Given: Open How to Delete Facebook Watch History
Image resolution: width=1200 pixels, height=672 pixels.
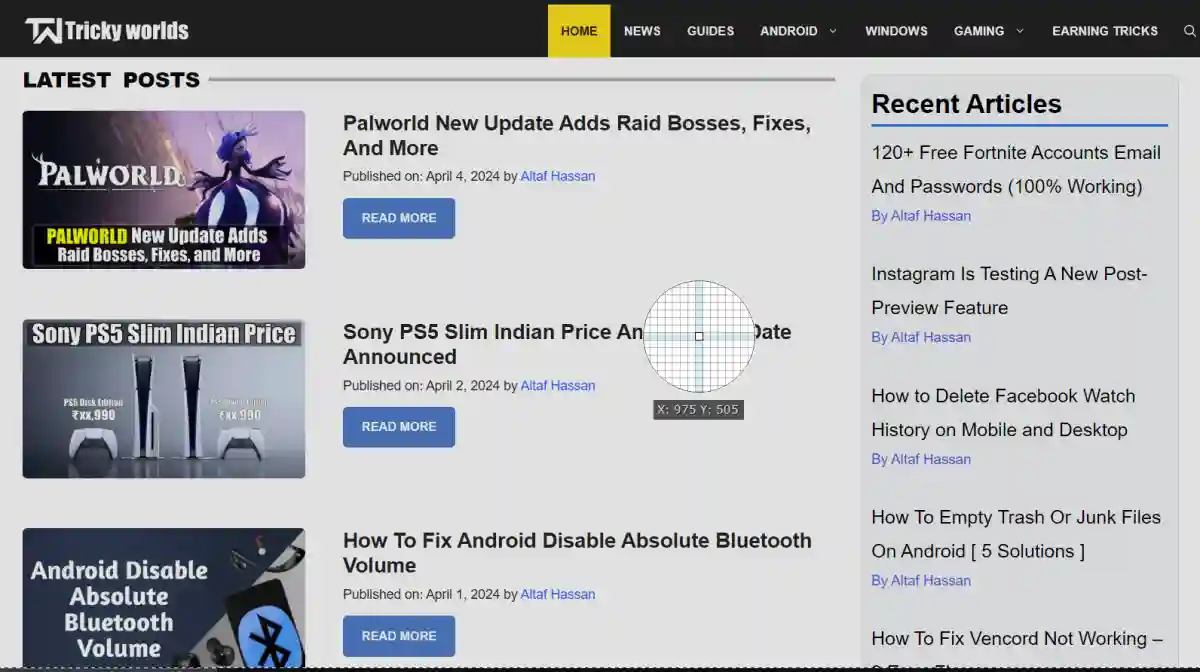Looking at the screenshot, I should click(1002, 412).
